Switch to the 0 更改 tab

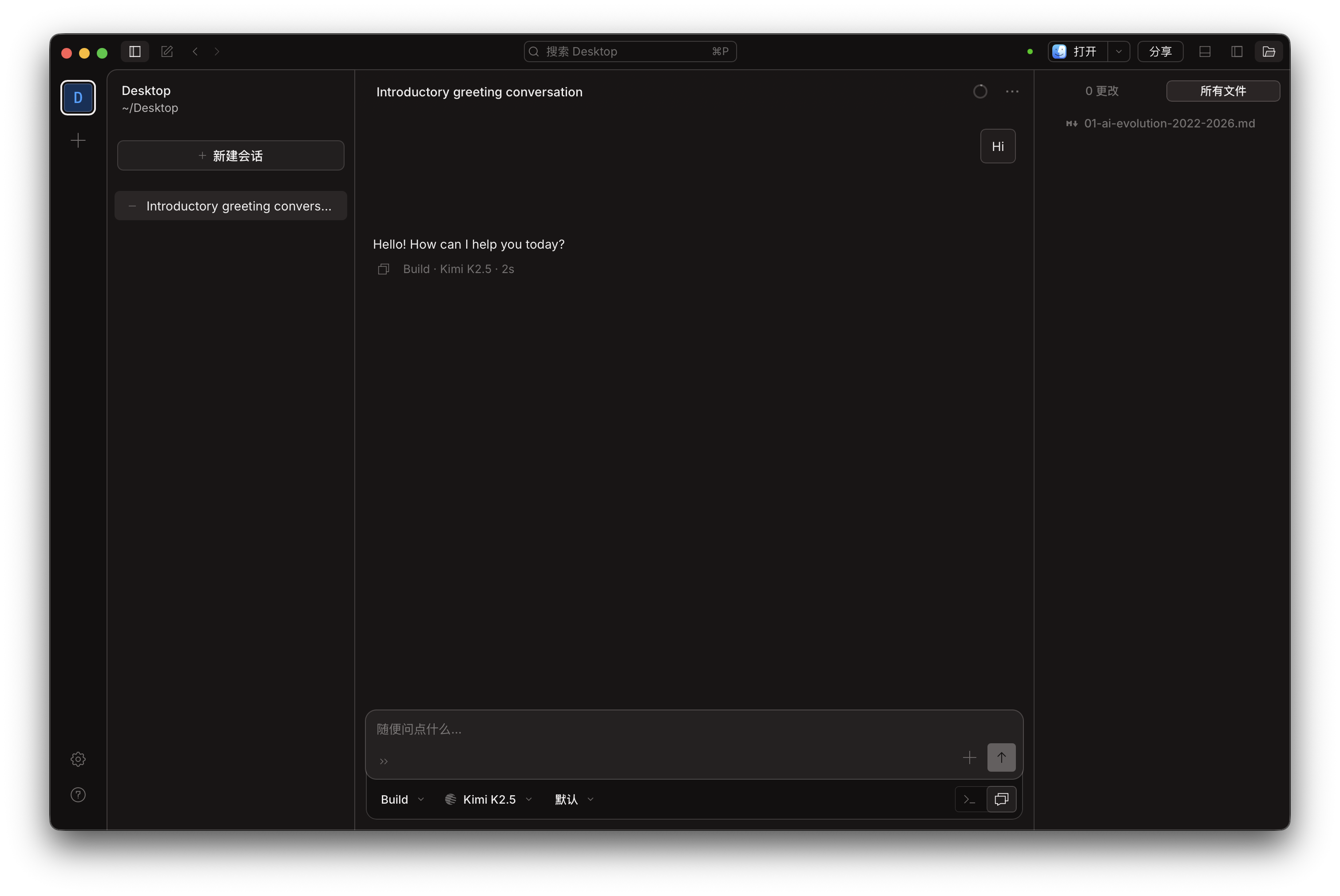point(1102,91)
